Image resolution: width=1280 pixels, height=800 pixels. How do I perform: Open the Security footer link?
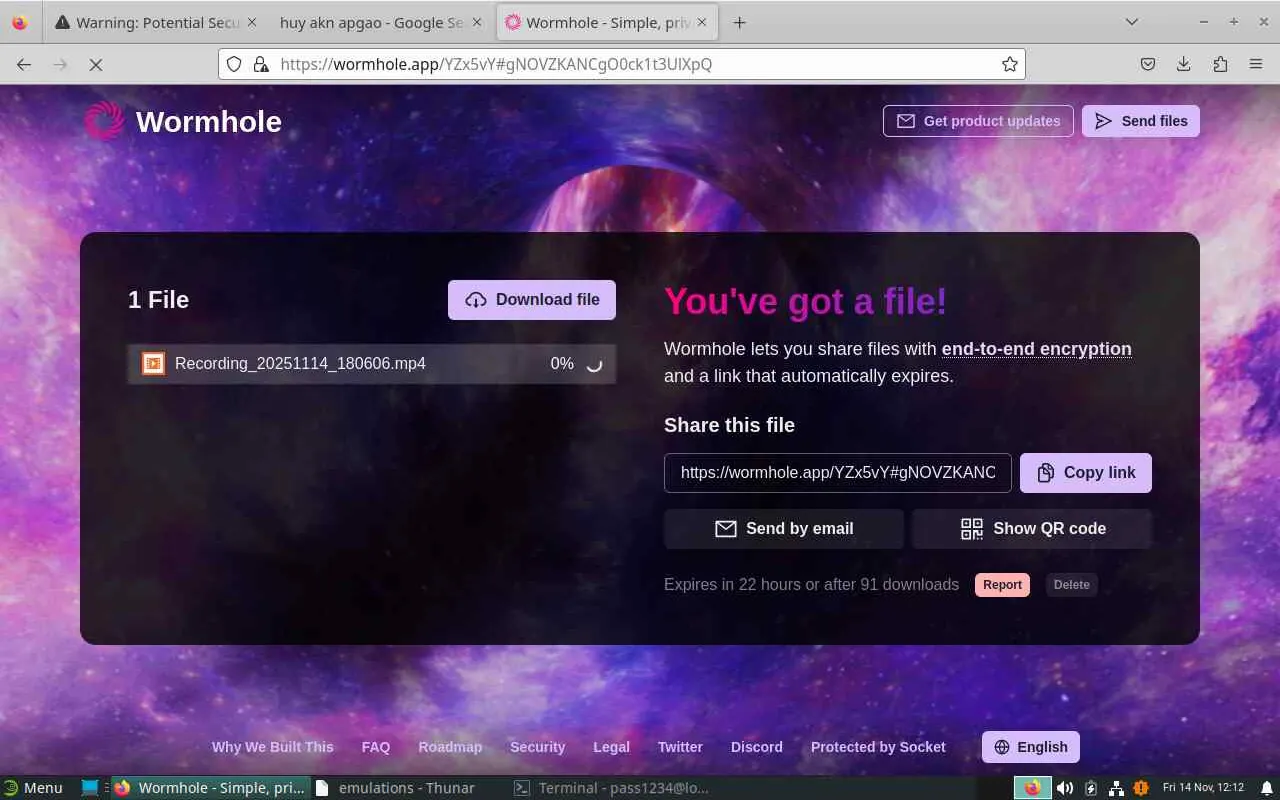538,747
